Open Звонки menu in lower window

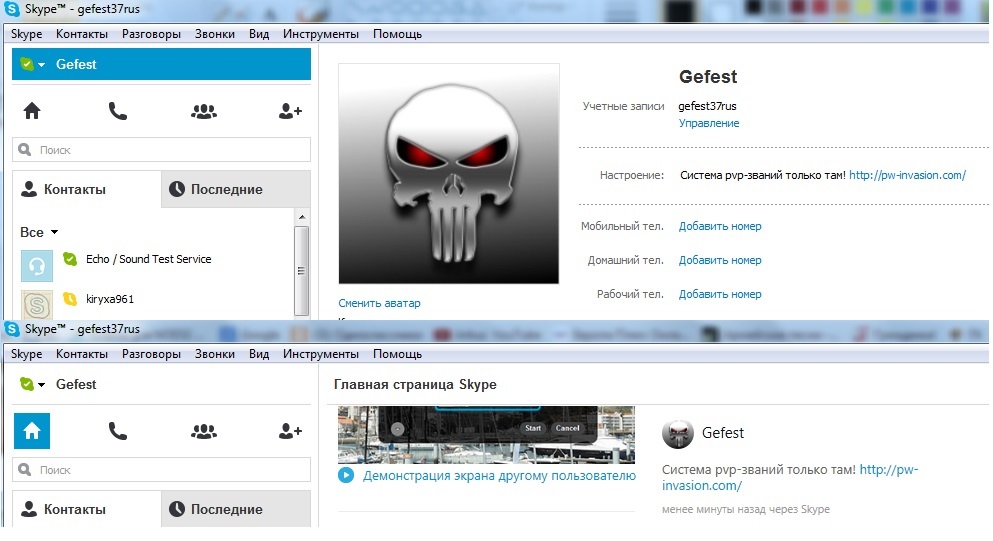(x=215, y=354)
